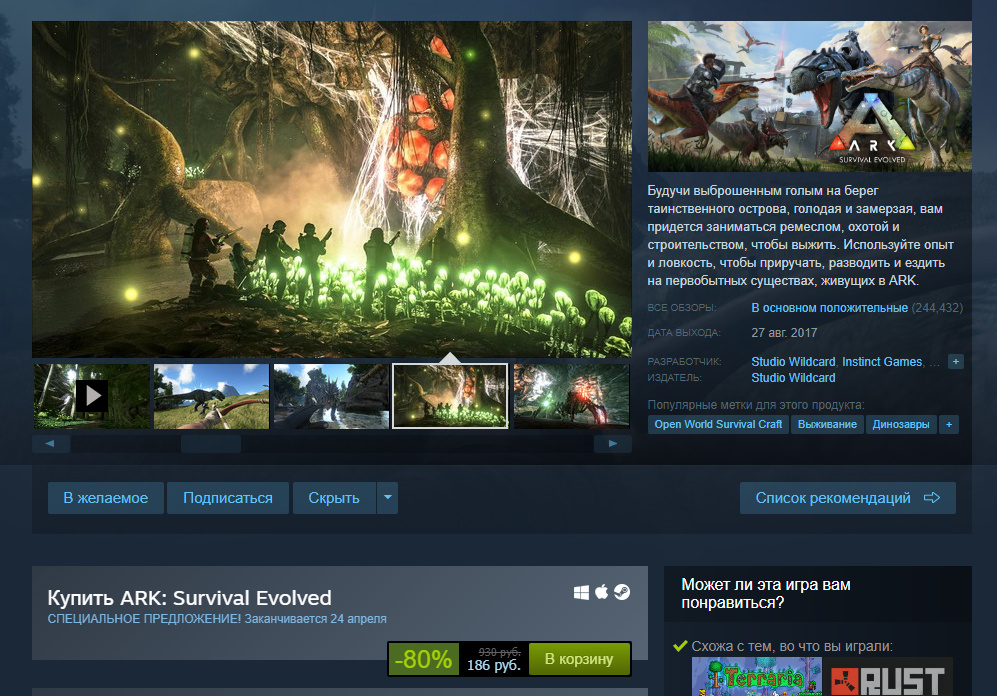Add to cart with 'В корзину'
The height and width of the screenshot is (696, 997).
click(x=579, y=659)
